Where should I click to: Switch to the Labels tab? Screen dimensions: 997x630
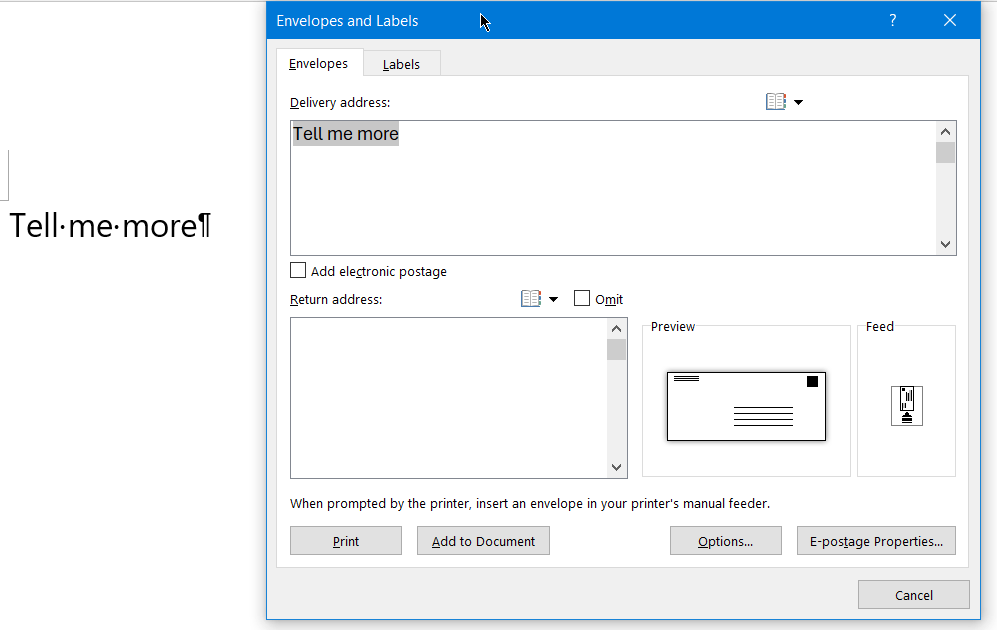401,64
